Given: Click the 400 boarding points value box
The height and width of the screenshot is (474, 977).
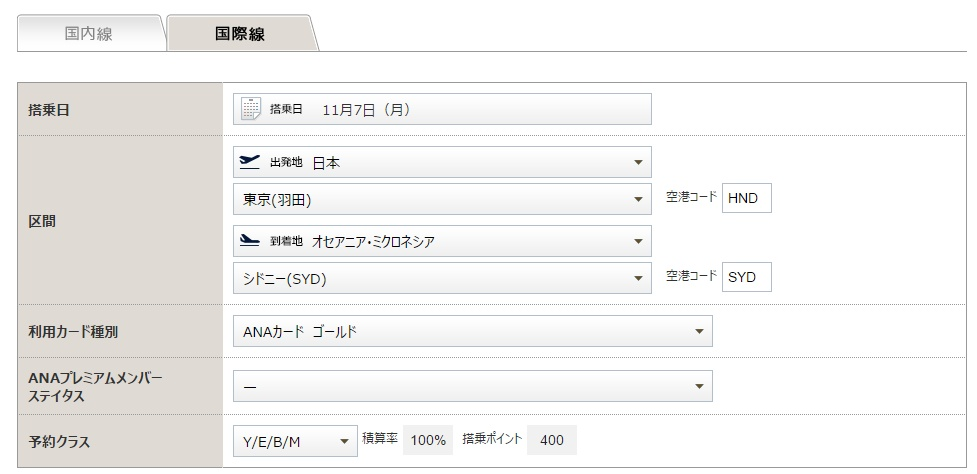Looking at the screenshot, I should [551, 440].
